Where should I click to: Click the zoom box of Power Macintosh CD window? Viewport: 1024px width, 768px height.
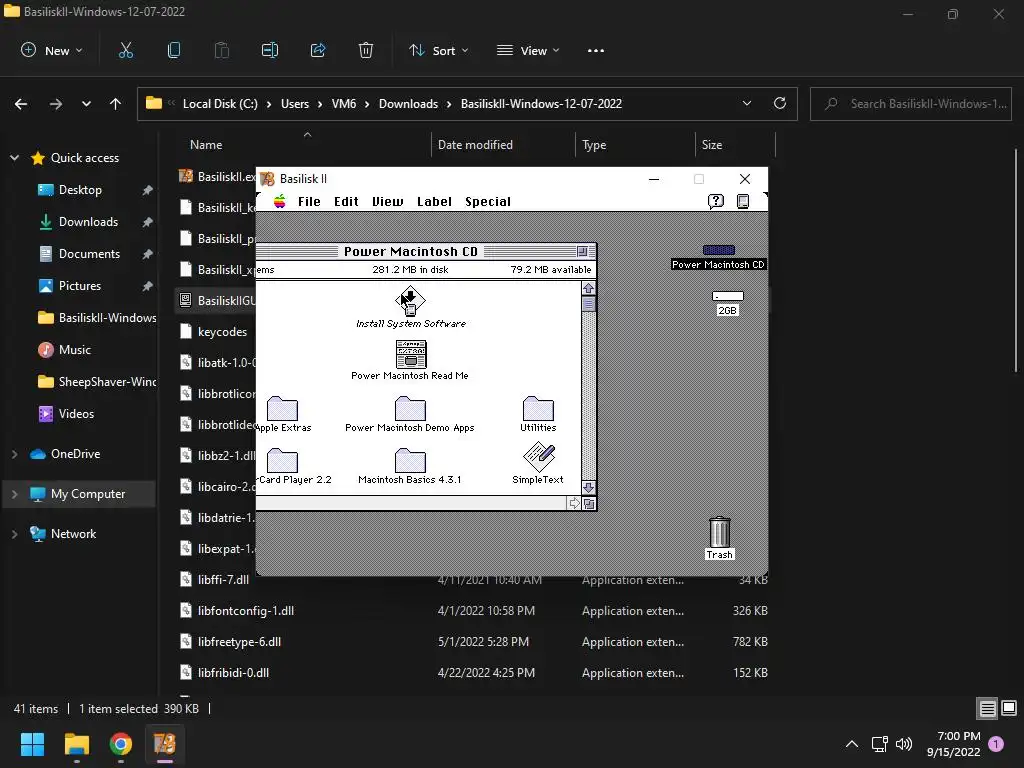pos(582,251)
